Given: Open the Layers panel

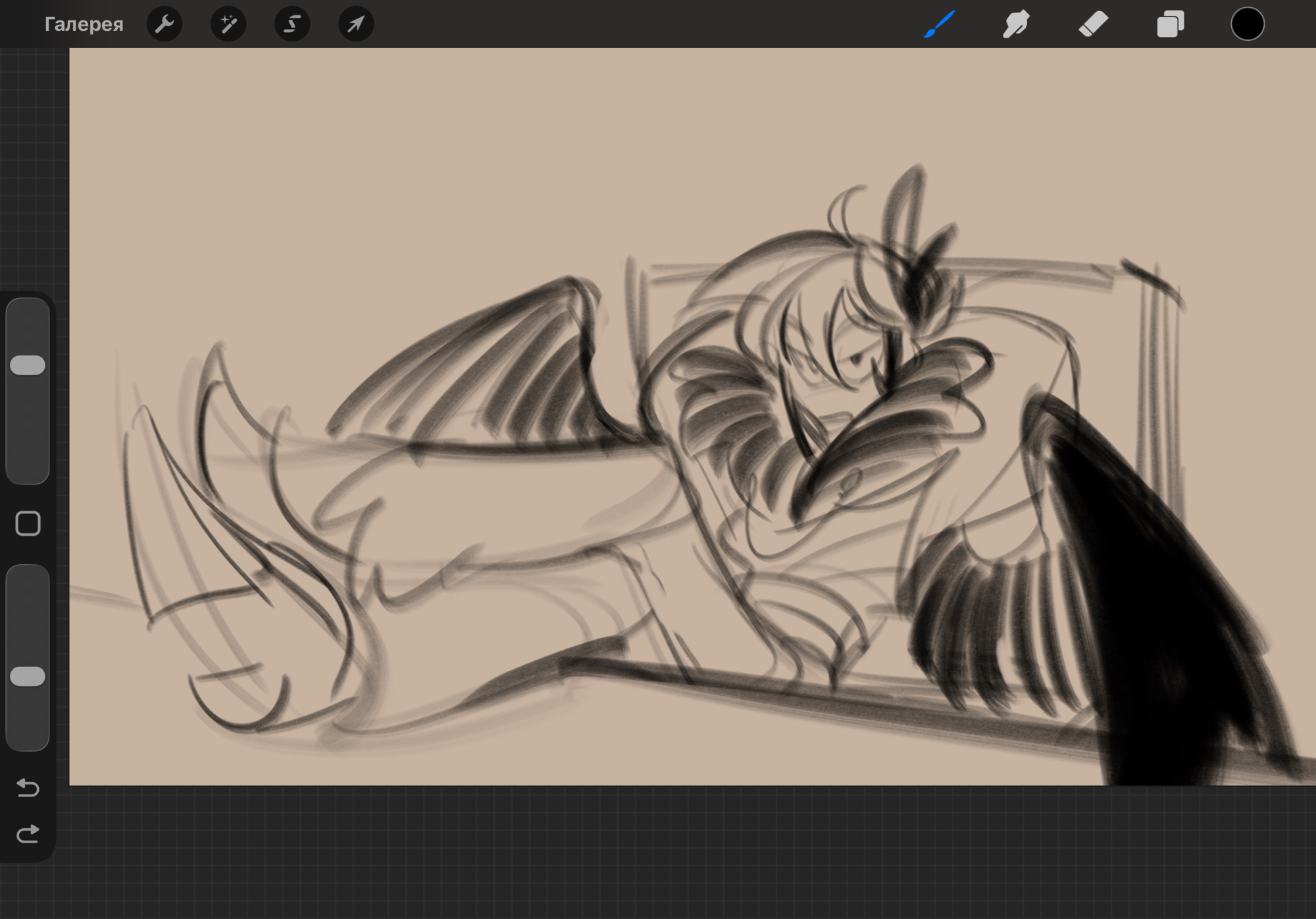Looking at the screenshot, I should tap(1170, 24).
